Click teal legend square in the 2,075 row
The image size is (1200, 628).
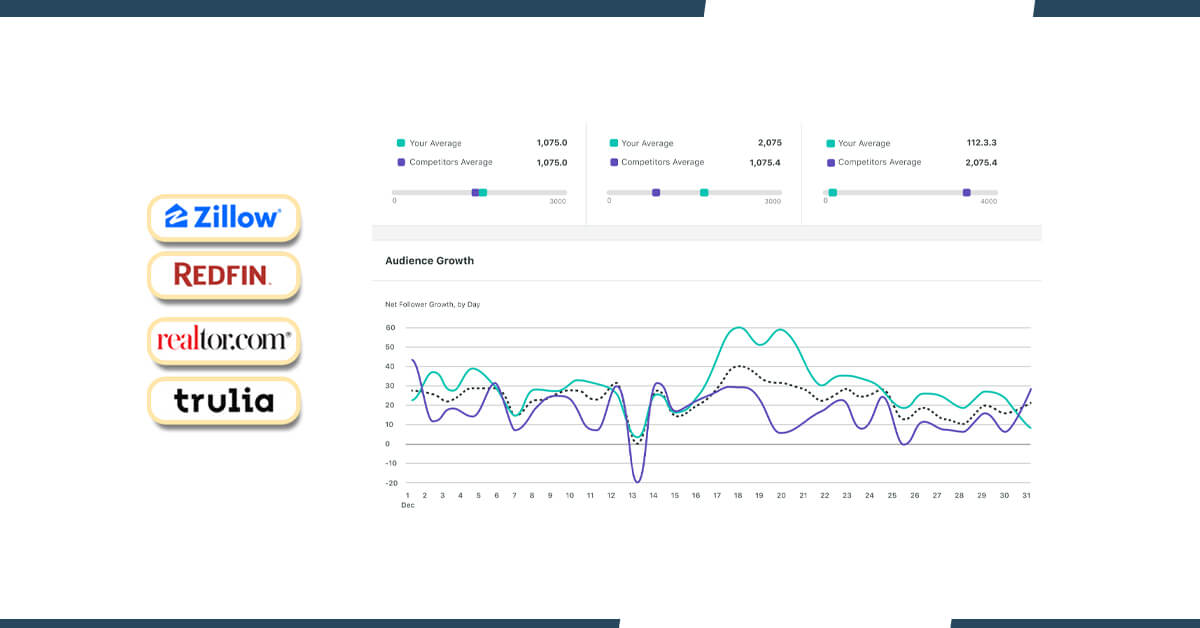(614, 143)
